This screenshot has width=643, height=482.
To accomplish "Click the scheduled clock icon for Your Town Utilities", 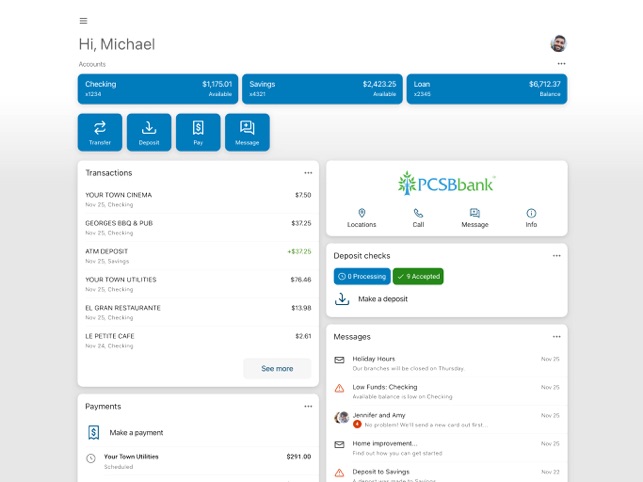I will tap(91, 458).
